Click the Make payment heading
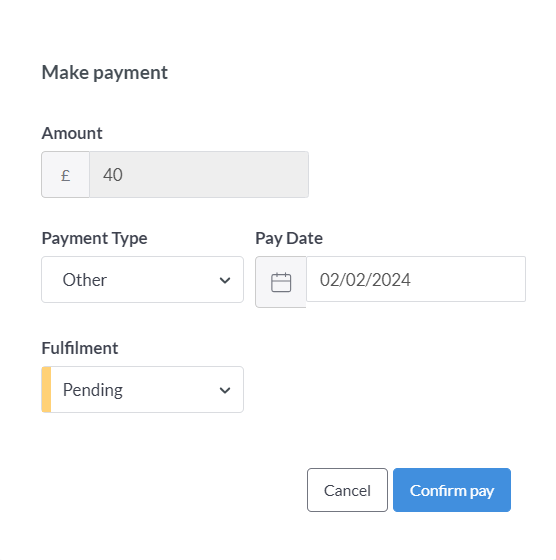The height and width of the screenshot is (560, 556). coord(105,73)
